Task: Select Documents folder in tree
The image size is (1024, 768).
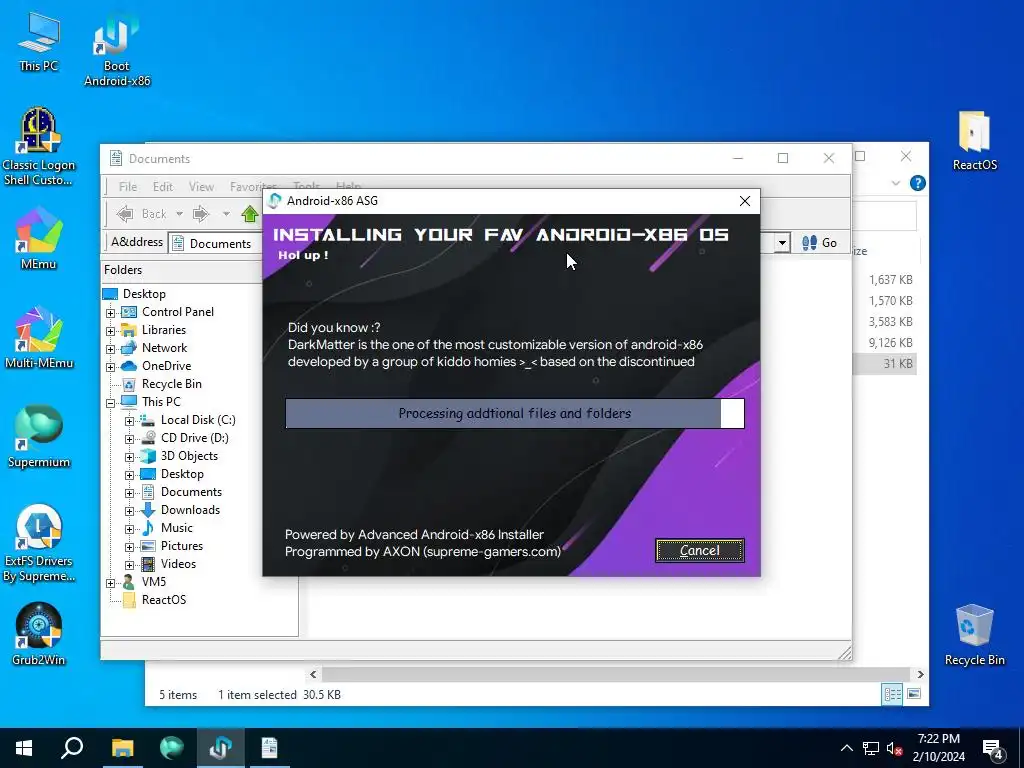Action: [191, 492]
